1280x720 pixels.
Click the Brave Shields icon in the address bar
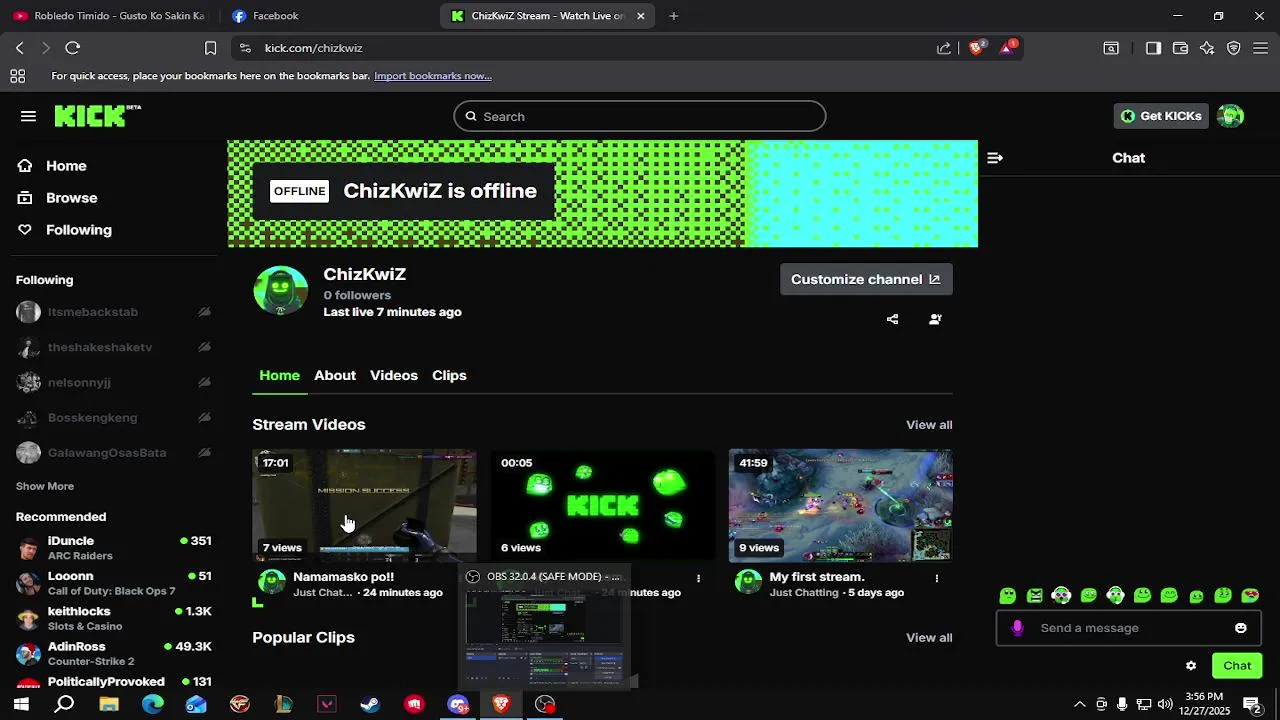click(977, 48)
